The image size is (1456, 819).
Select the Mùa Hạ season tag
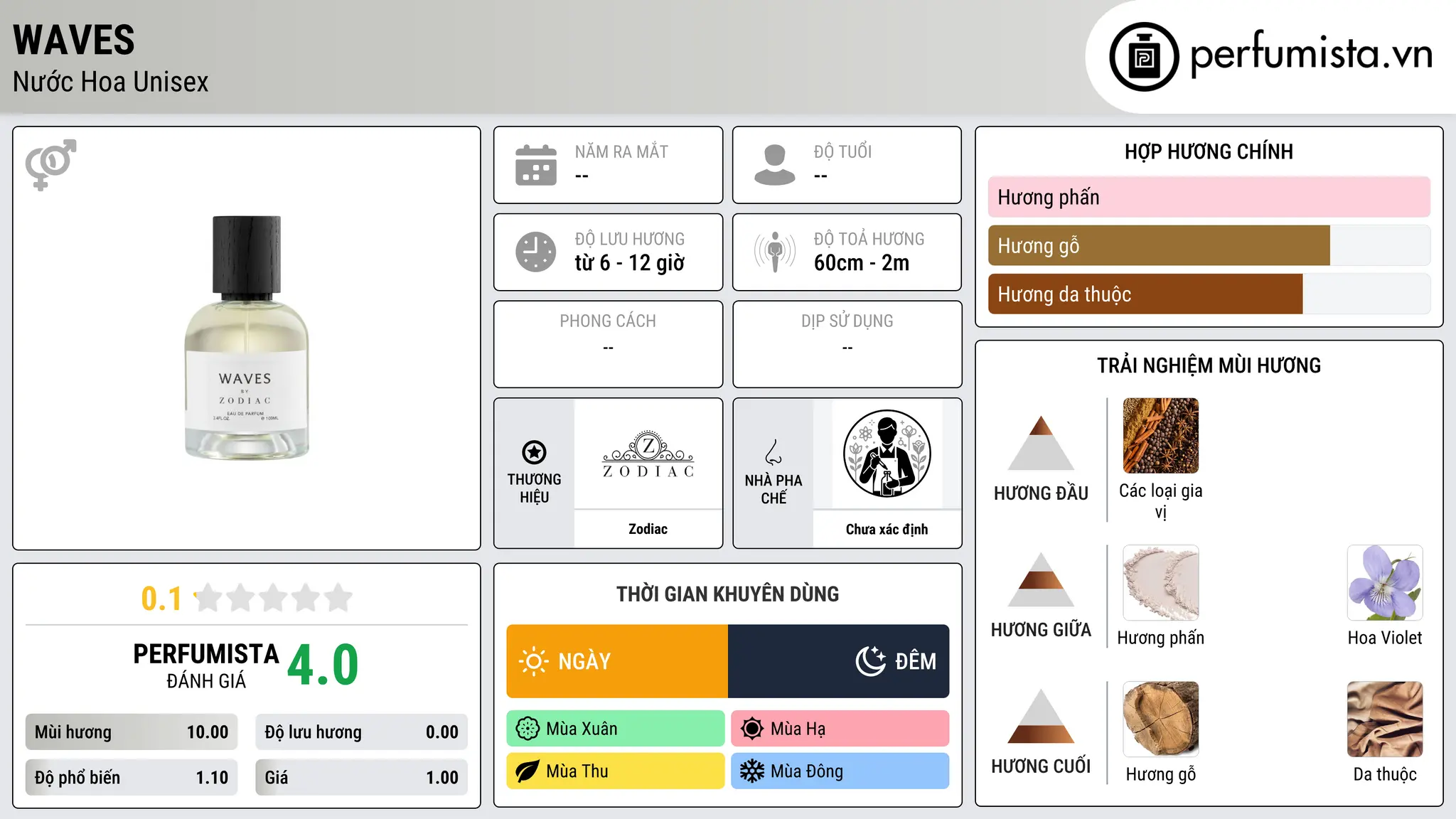tap(840, 729)
